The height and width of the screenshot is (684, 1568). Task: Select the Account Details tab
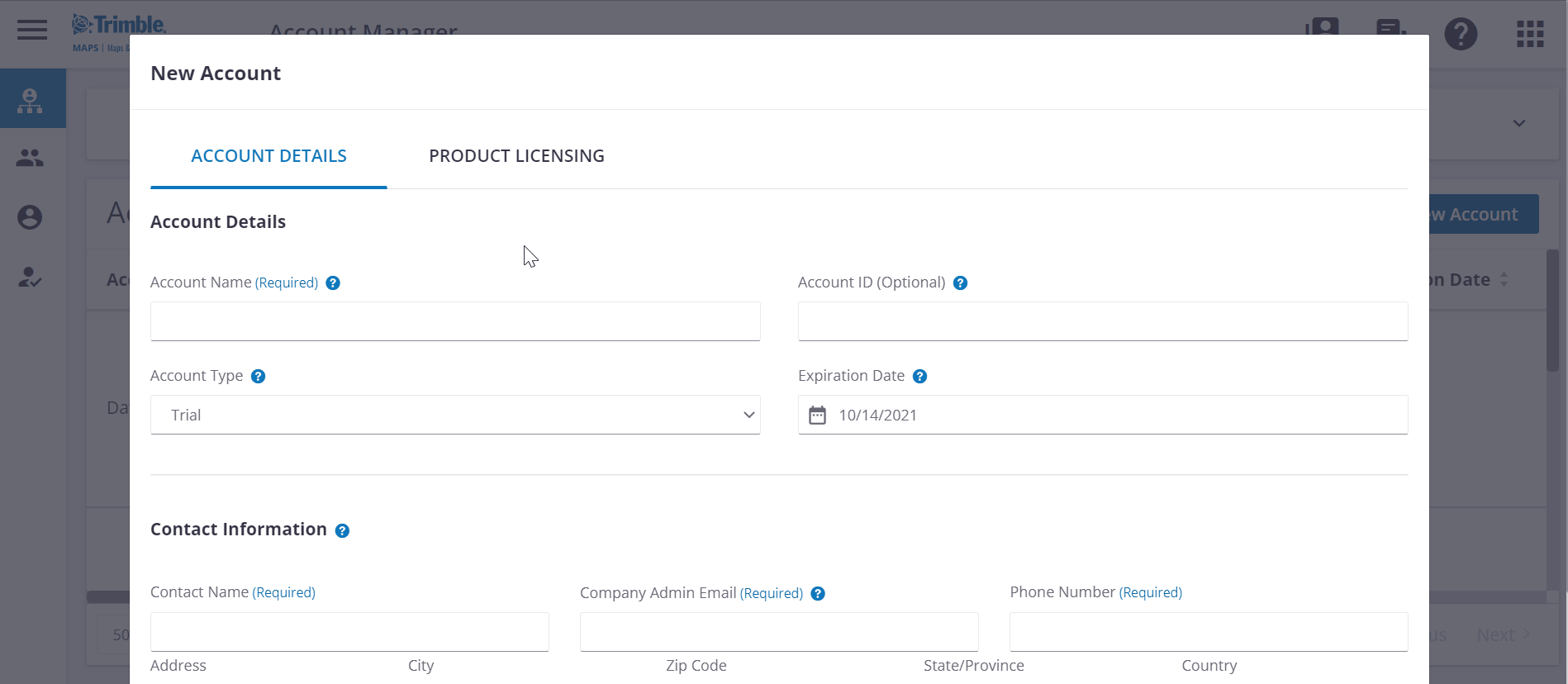(268, 156)
